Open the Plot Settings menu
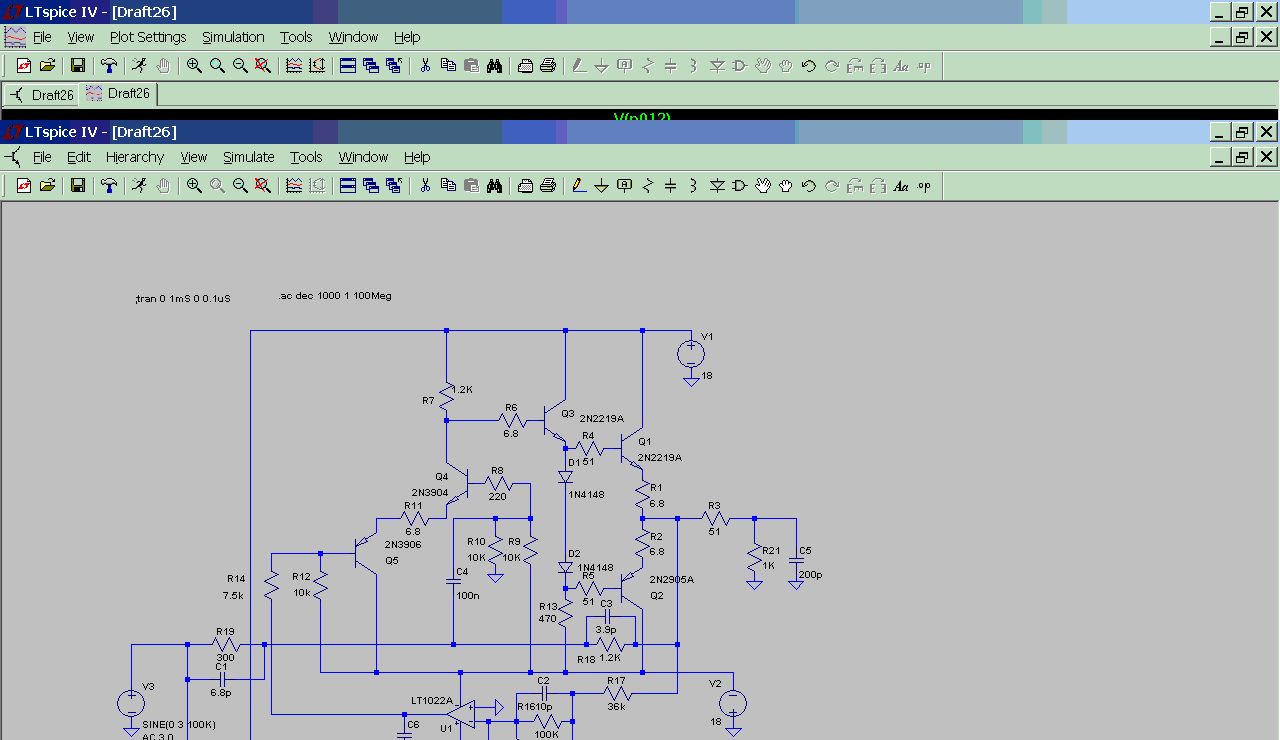 click(x=148, y=37)
